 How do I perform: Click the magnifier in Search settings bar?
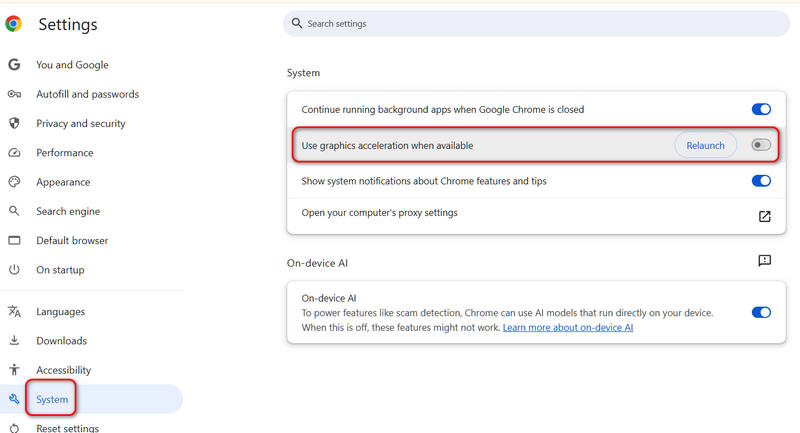click(x=296, y=23)
